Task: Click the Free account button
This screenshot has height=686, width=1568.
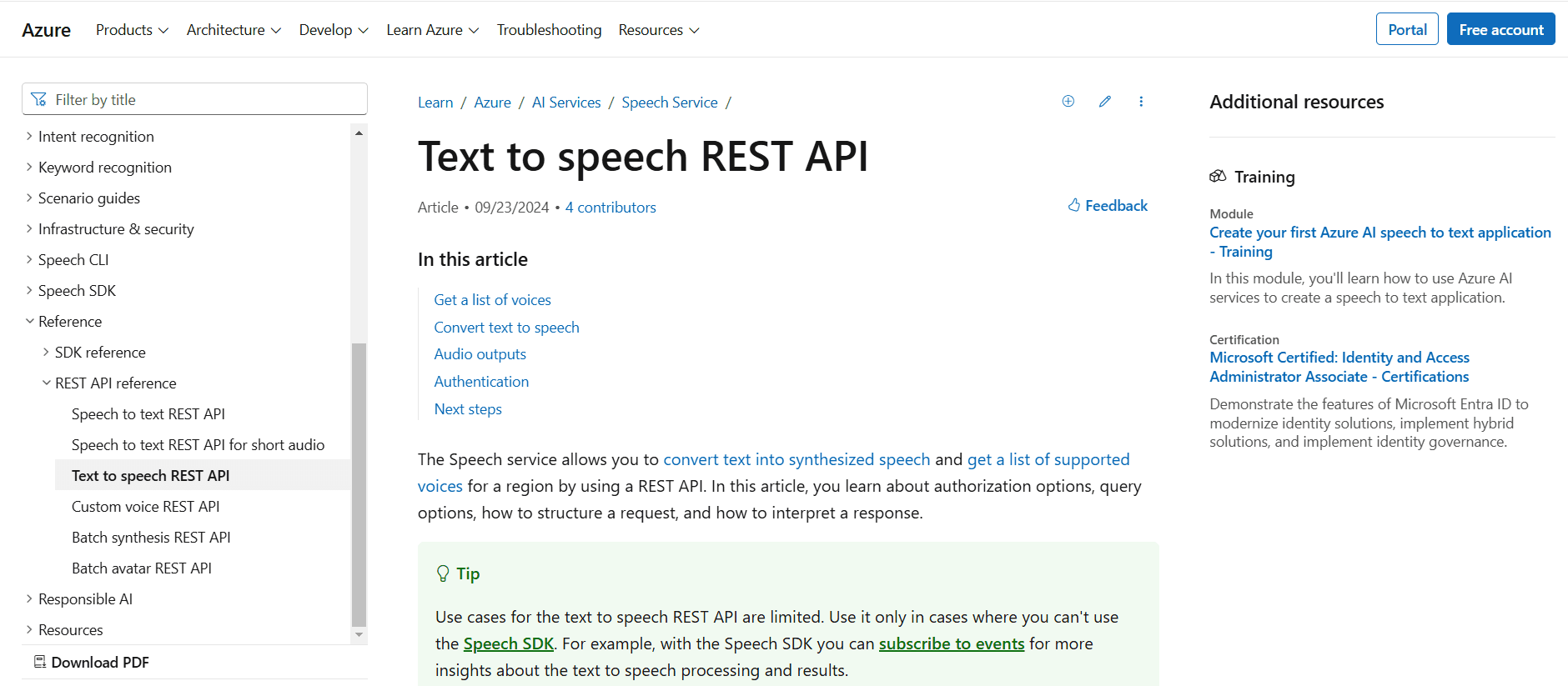Action: pyautogui.click(x=1500, y=29)
